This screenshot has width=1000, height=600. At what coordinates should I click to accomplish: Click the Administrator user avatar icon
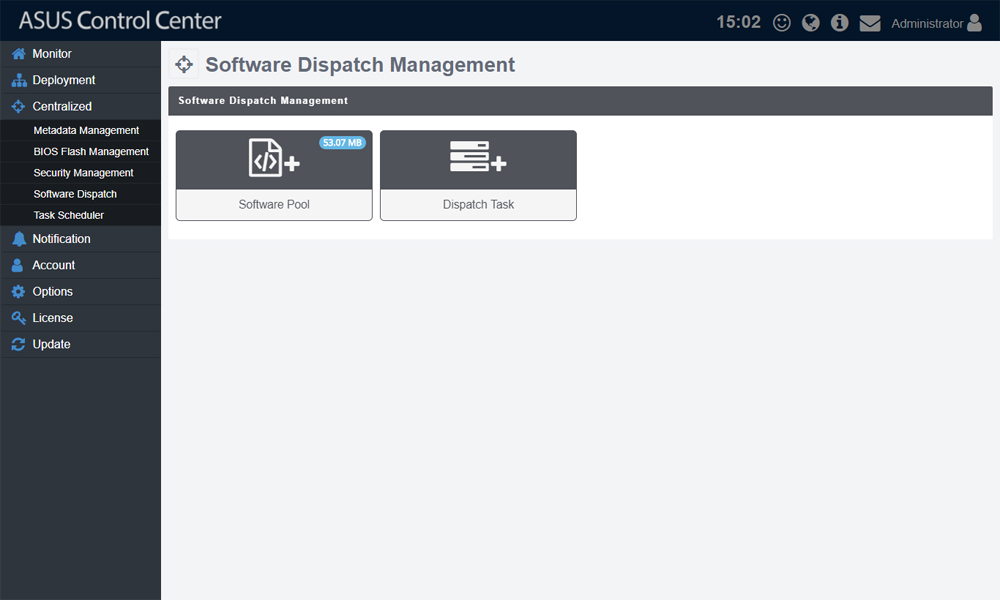(x=975, y=23)
